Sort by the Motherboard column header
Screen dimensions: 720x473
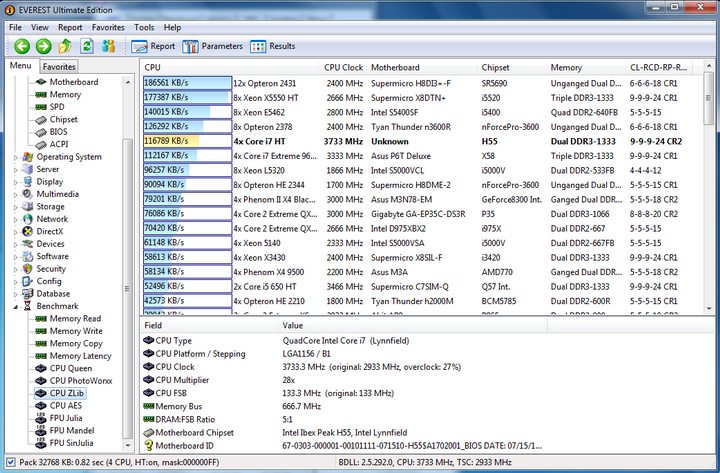pyautogui.click(x=422, y=68)
